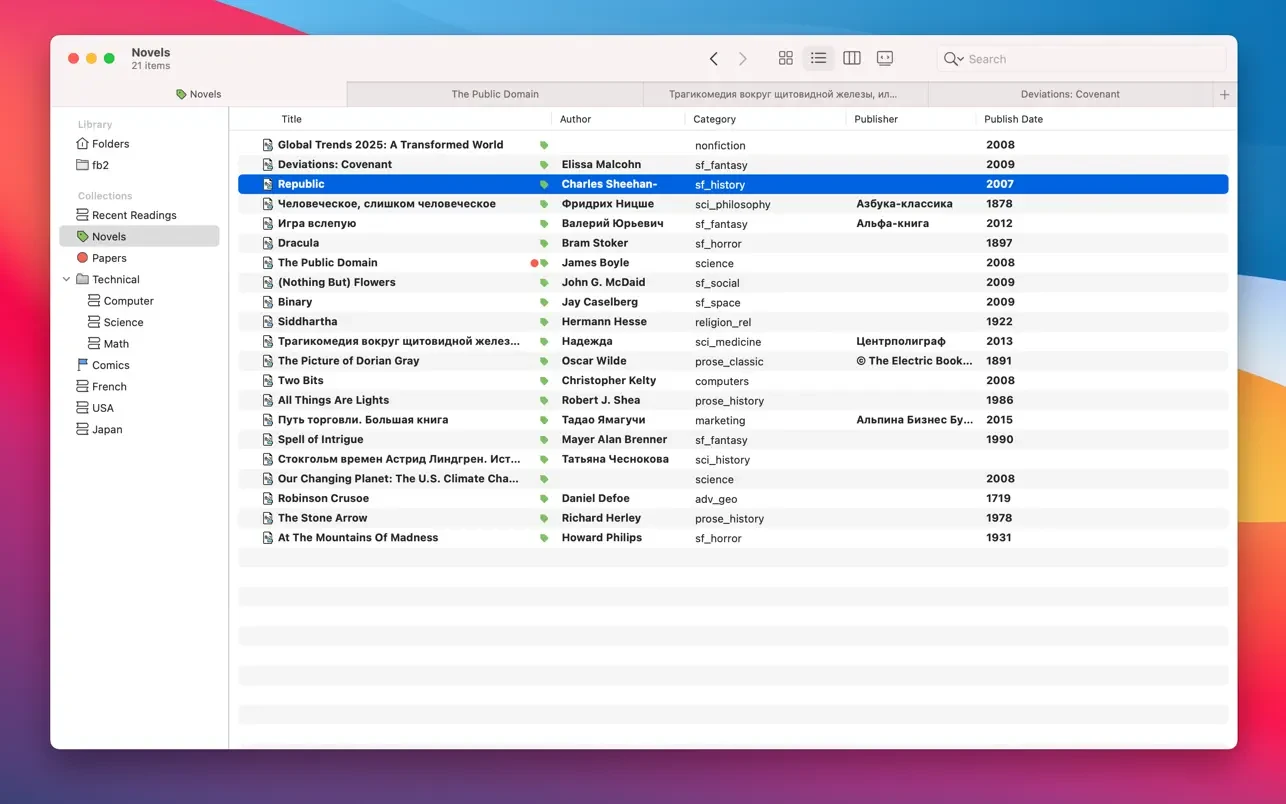Open the Comics collection

click(x=110, y=365)
